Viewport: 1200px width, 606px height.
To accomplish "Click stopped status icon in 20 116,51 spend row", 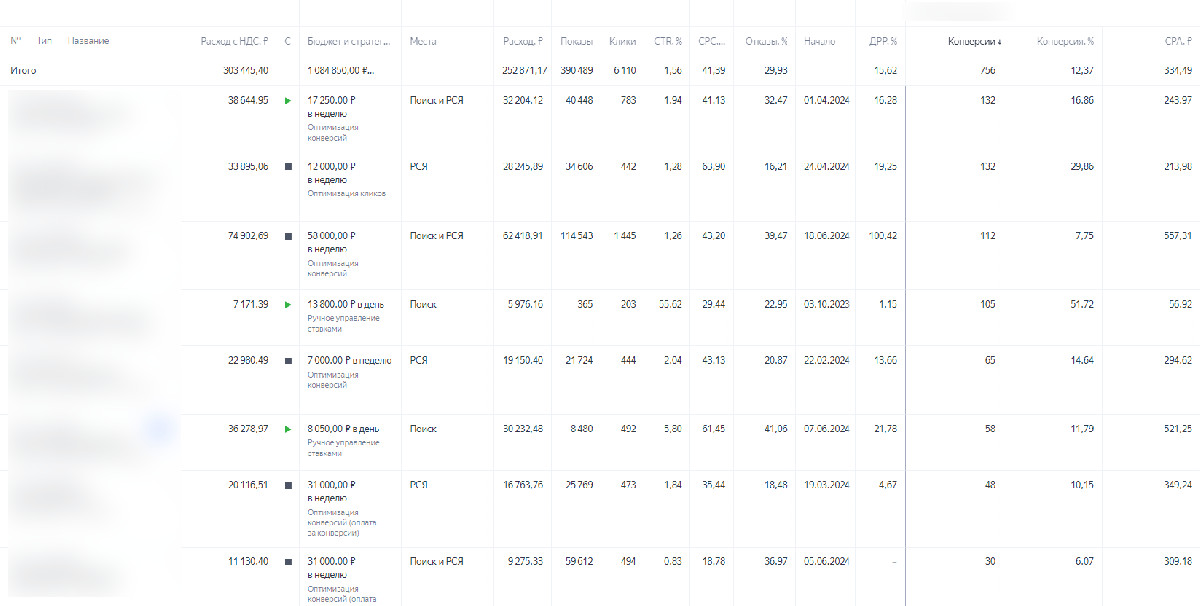I will pos(288,485).
